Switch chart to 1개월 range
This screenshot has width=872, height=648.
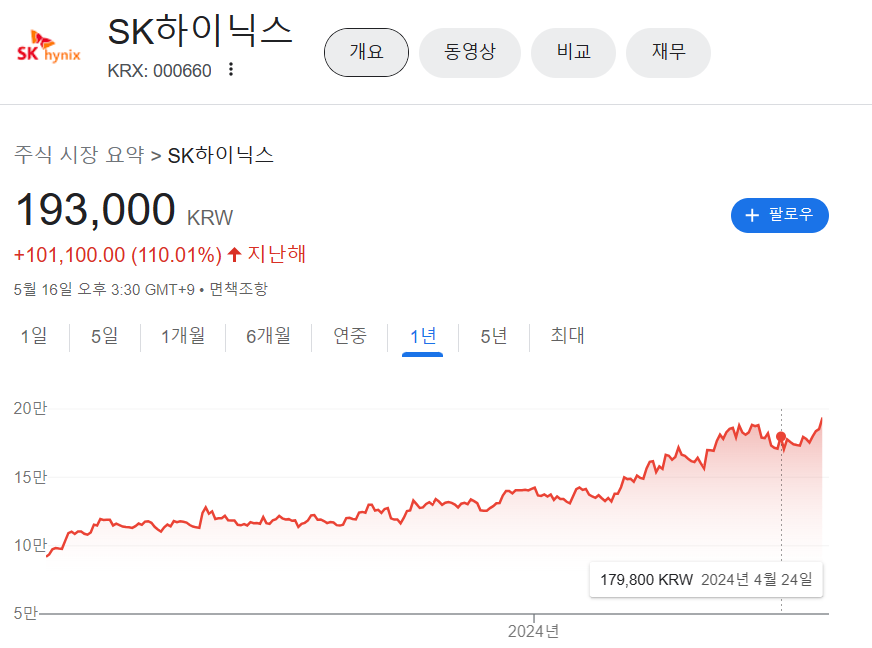point(183,336)
